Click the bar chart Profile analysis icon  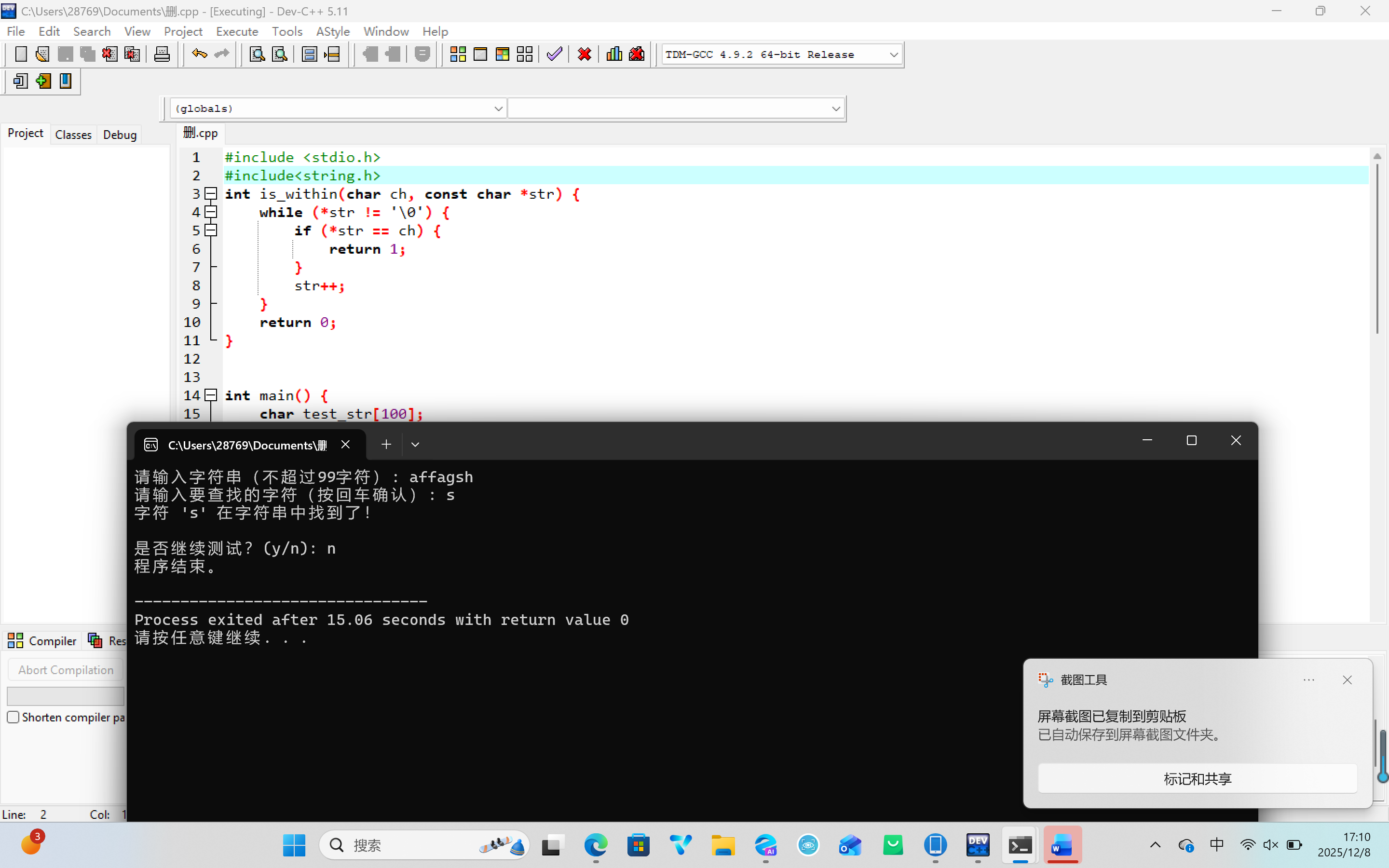click(614, 54)
